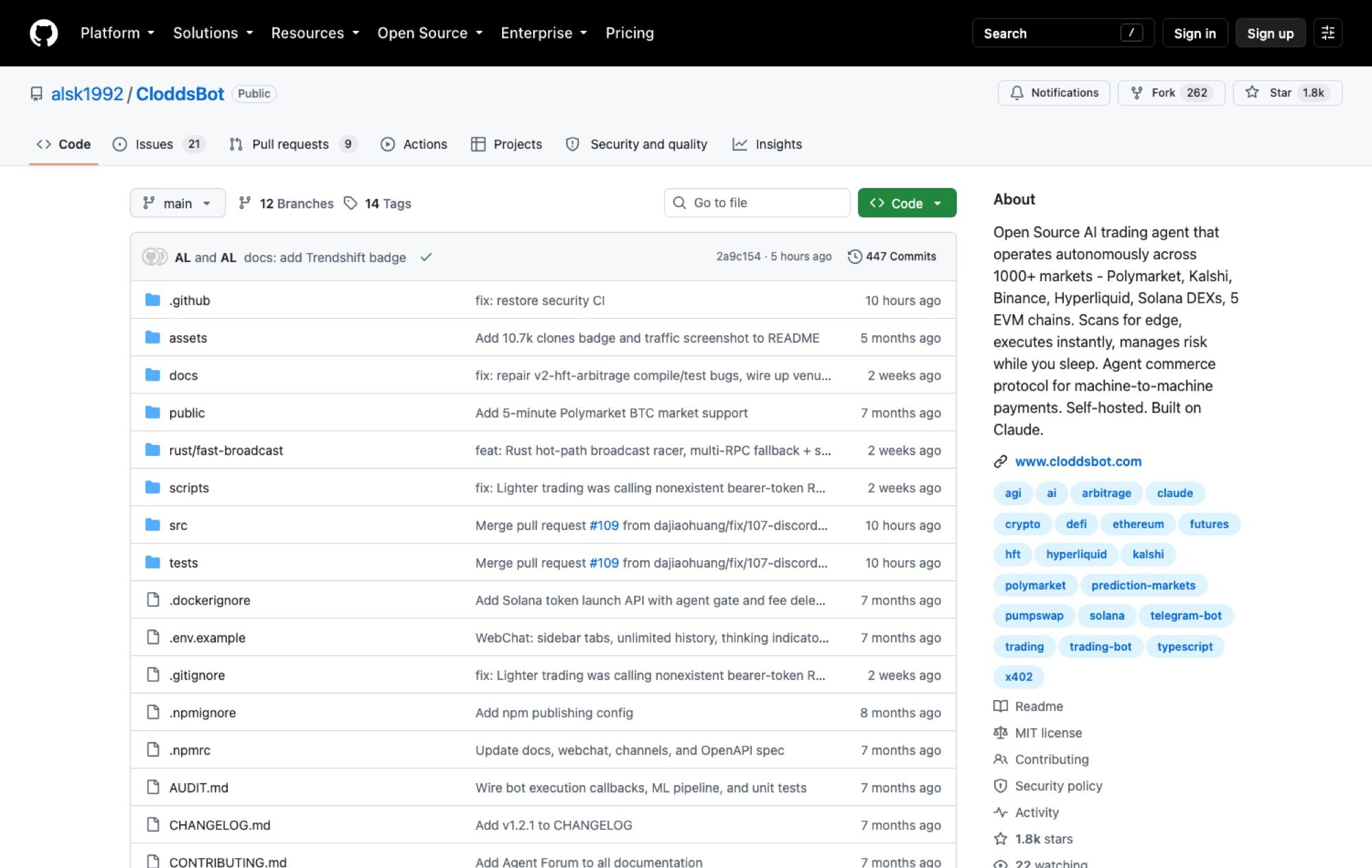This screenshot has width=1372, height=868.
Task: Open the 'fix: restore security CI' commit message
Action: (540, 300)
